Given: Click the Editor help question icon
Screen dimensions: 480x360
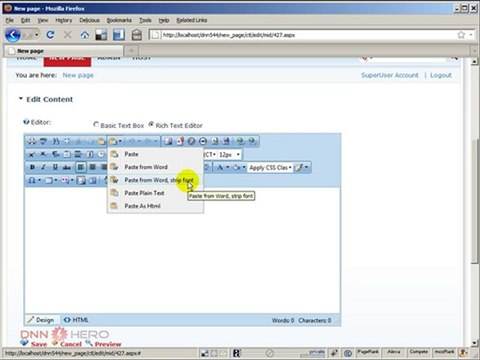Looking at the screenshot, I should tap(26, 122).
